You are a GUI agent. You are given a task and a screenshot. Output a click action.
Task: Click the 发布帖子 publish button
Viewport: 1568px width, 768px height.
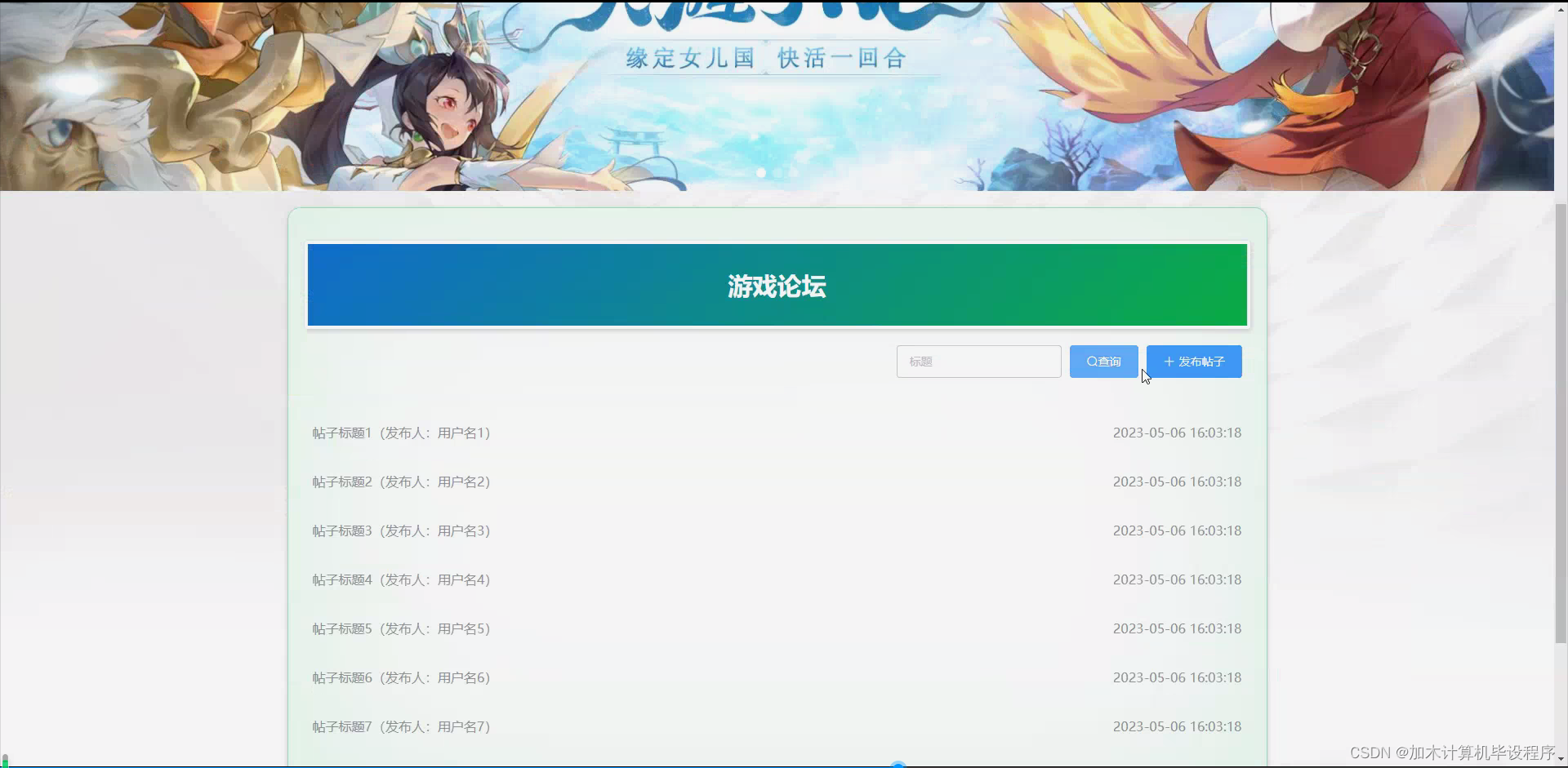point(1194,362)
